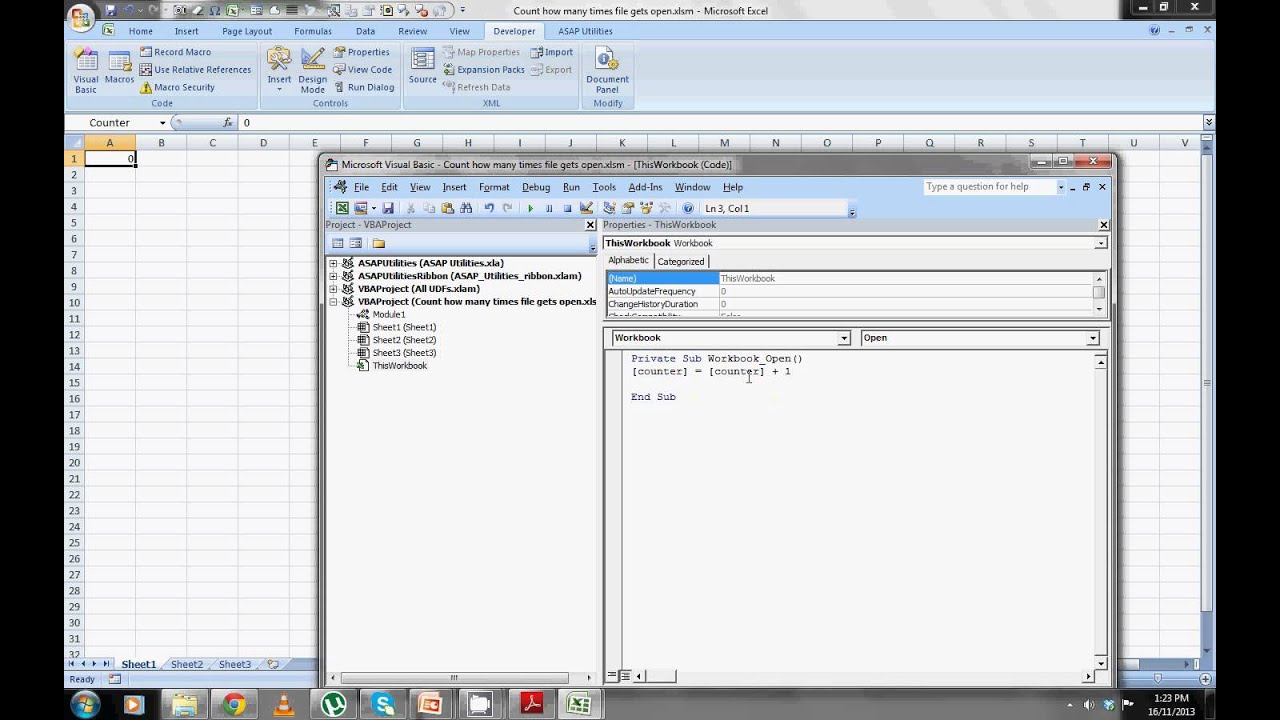Image resolution: width=1280 pixels, height=720 pixels.
Task: Click View Code in ribbon
Action: [362, 70]
